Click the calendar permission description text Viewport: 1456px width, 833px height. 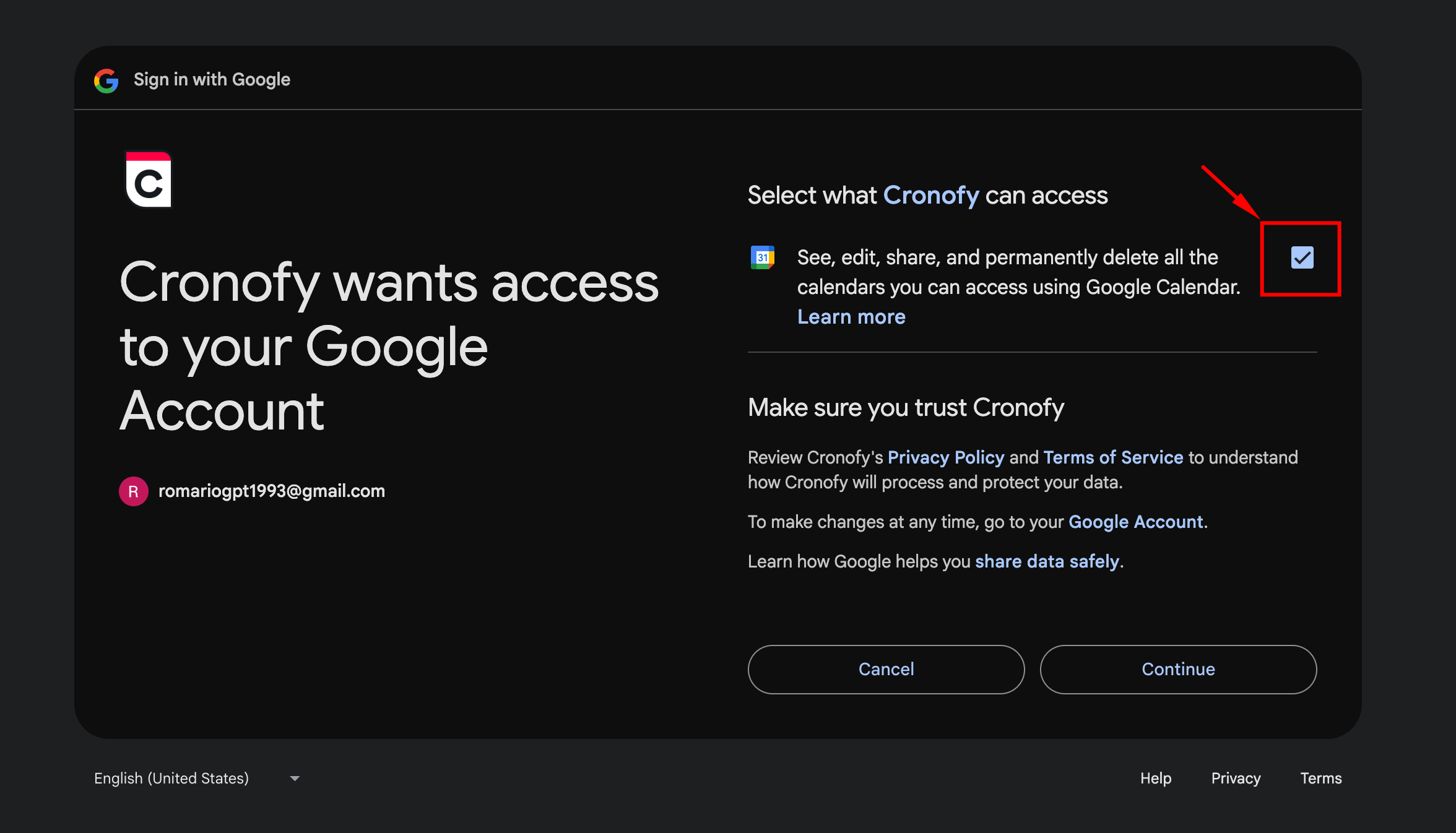tap(1018, 272)
